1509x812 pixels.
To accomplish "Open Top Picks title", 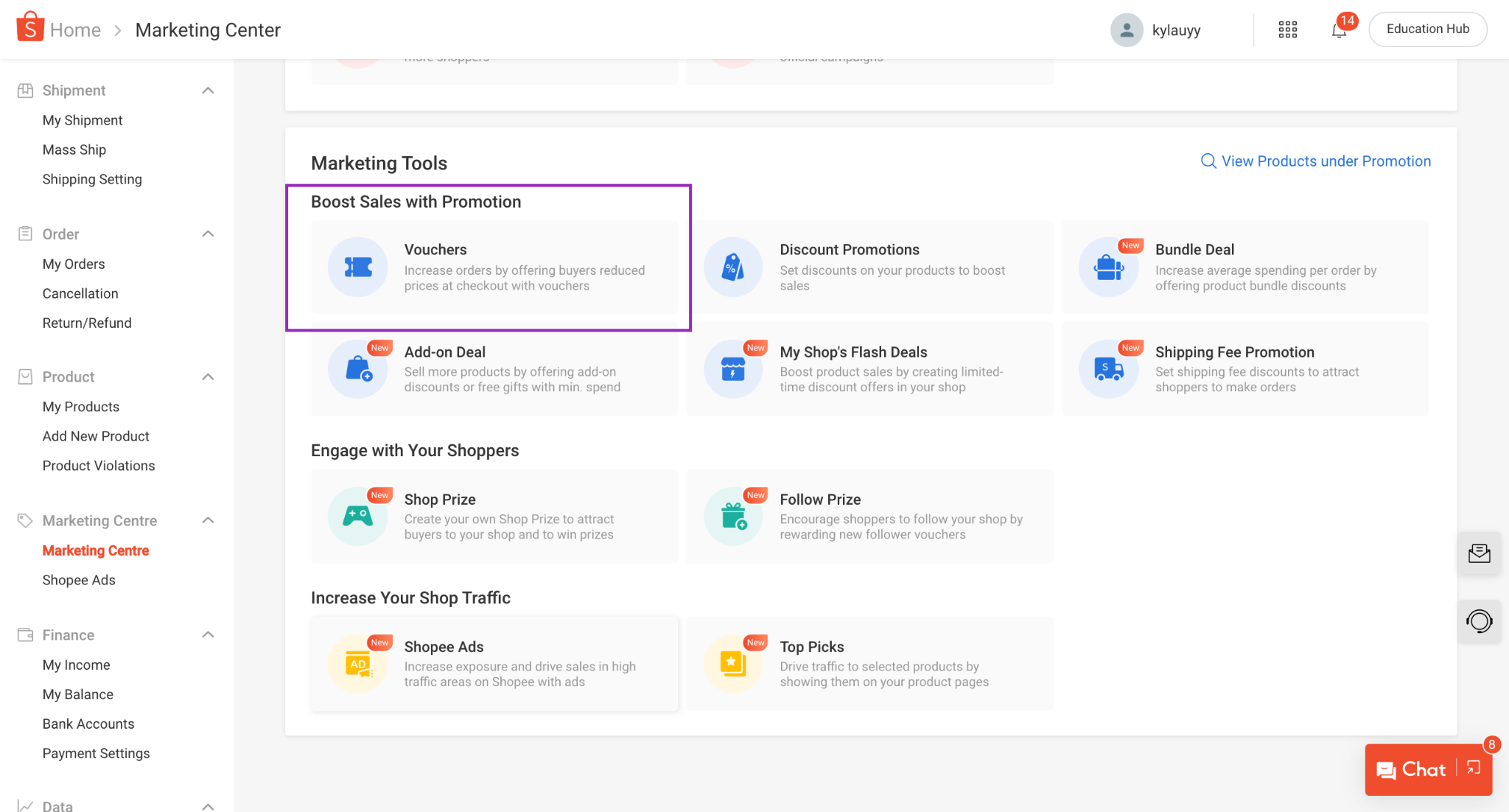I will click(812, 646).
